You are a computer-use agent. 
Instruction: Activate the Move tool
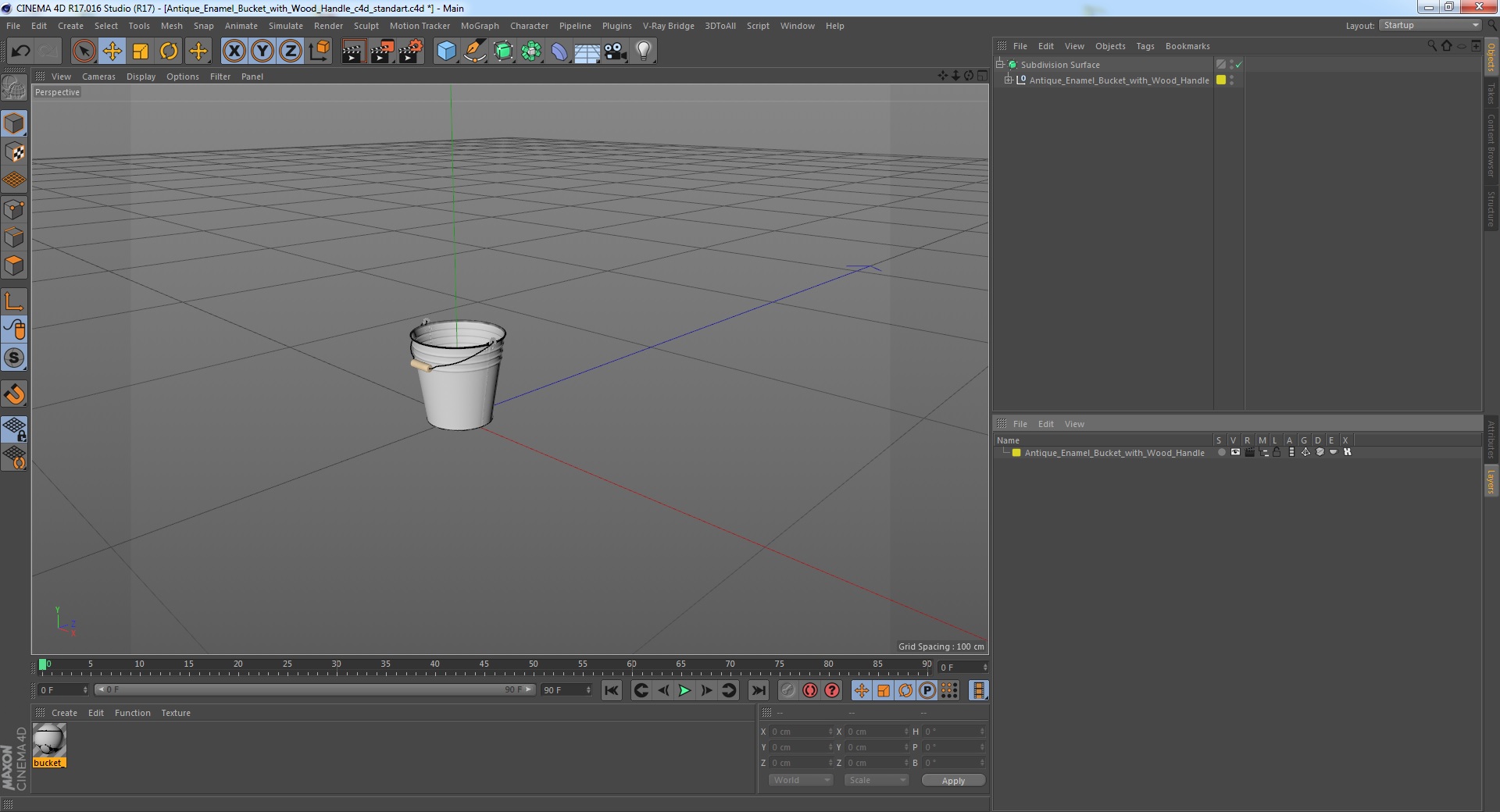112,52
